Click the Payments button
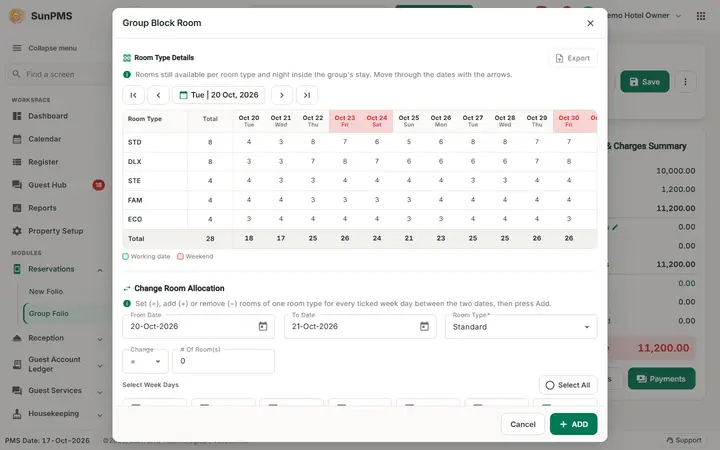 pos(661,379)
